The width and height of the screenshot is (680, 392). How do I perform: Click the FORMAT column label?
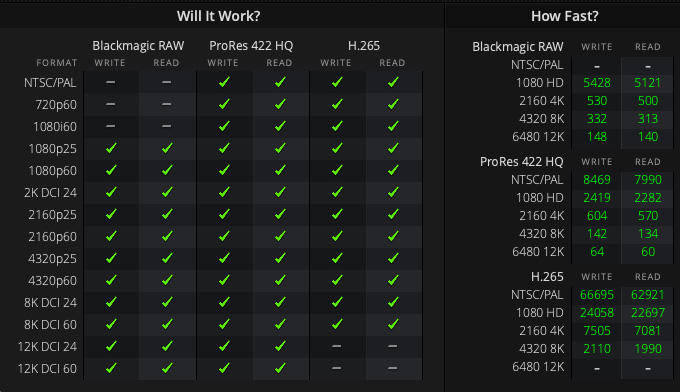click(x=57, y=63)
